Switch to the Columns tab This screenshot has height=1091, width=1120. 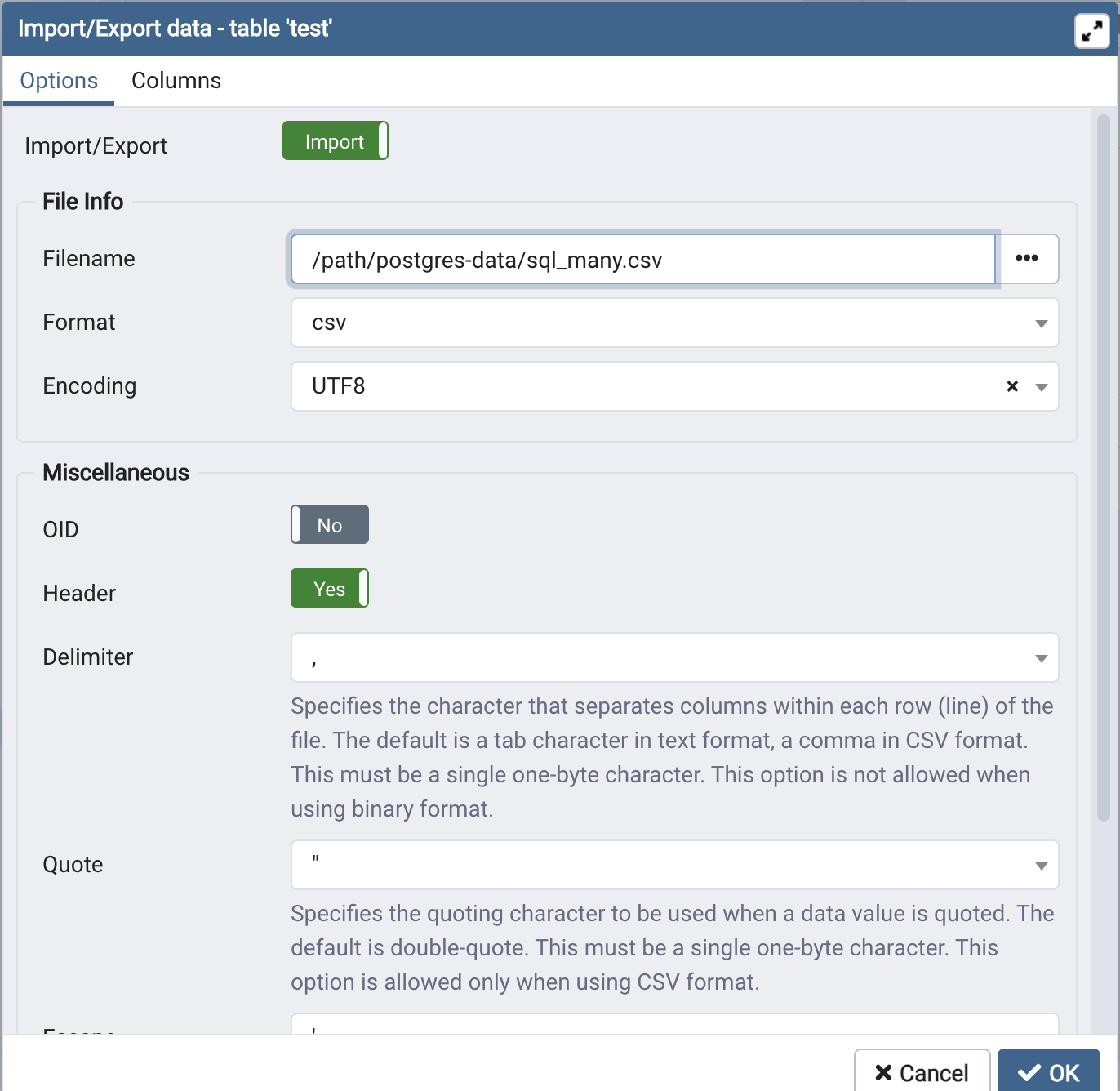click(x=176, y=81)
